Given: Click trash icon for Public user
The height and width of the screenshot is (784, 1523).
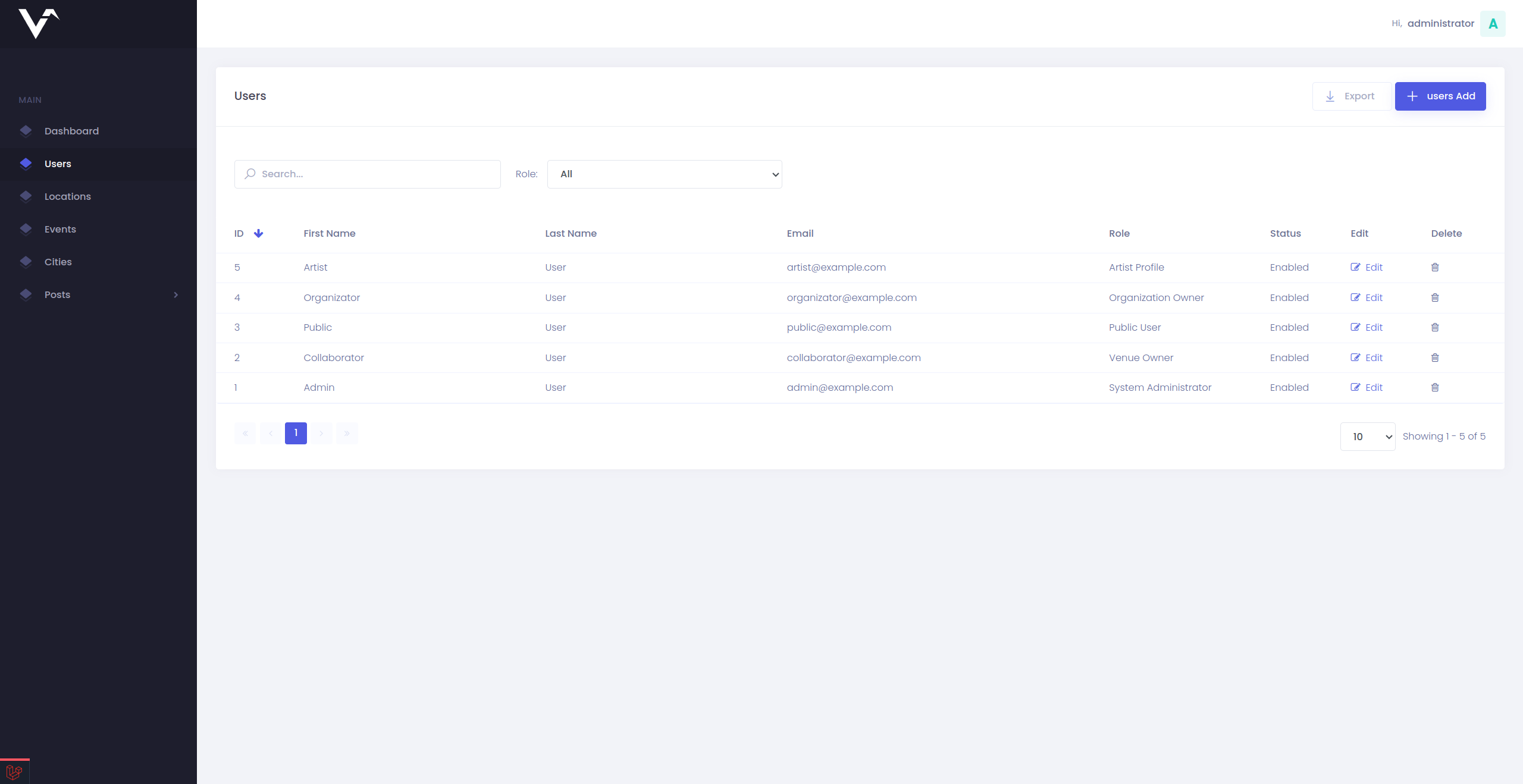Looking at the screenshot, I should (x=1435, y=327).
